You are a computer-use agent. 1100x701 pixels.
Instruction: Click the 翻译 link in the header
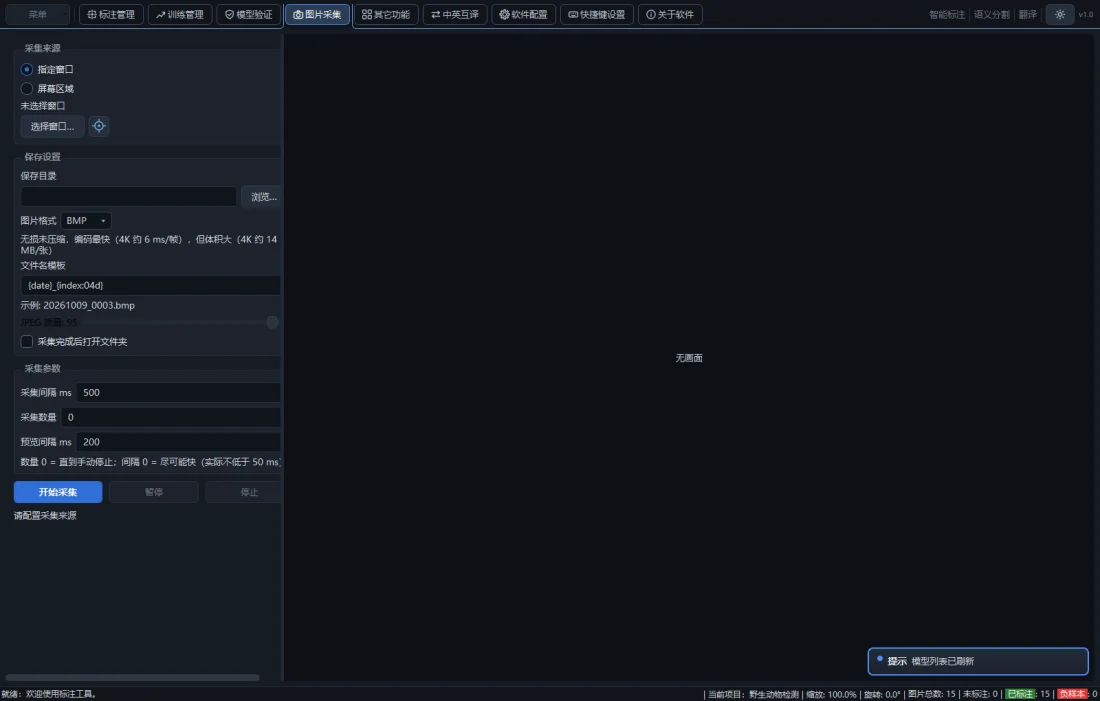click(1028, 15)
